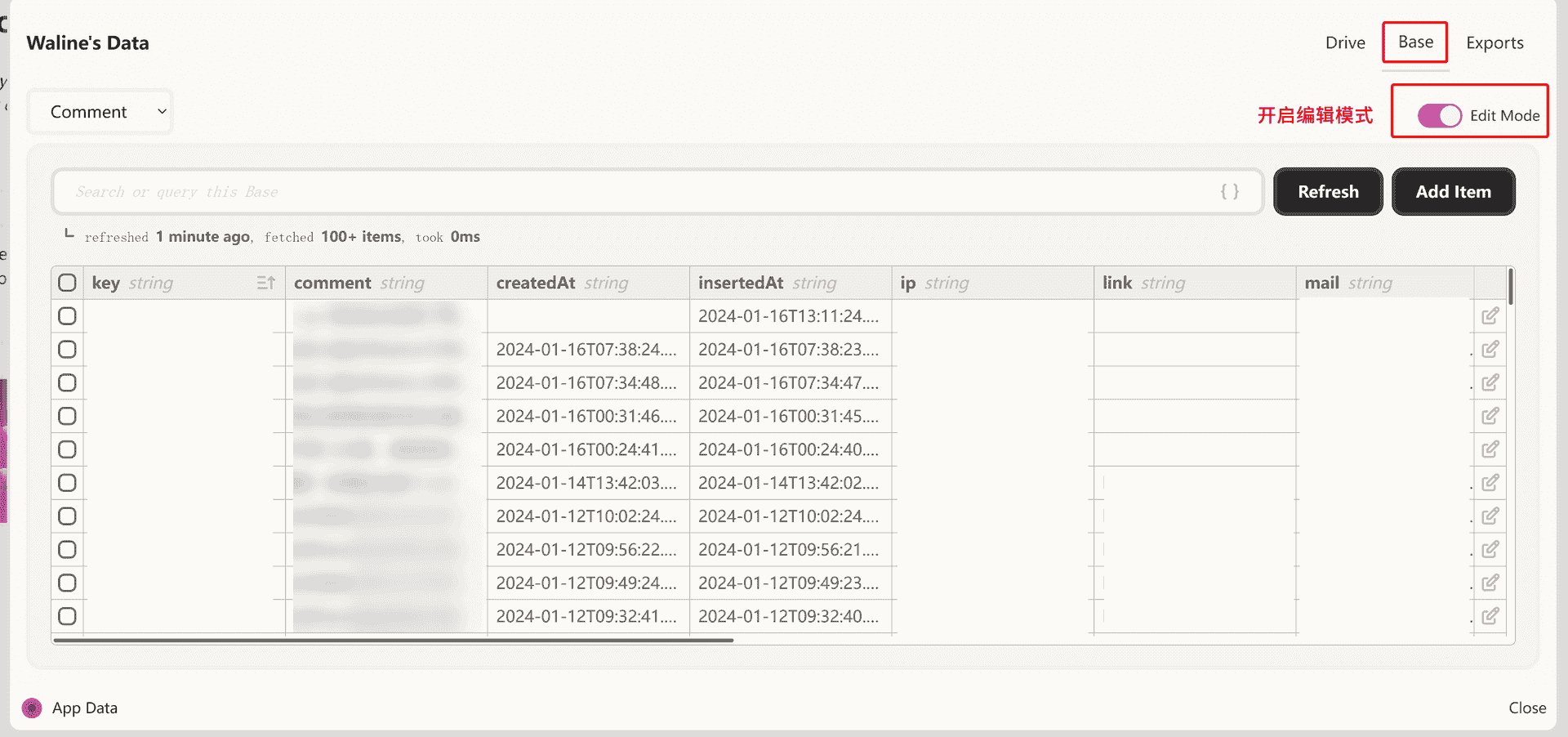Screen dimensions: 1568x737
Task: Select checkbox for 2024-01-16T07:34:47 row
Action: (x=67, y=383)
